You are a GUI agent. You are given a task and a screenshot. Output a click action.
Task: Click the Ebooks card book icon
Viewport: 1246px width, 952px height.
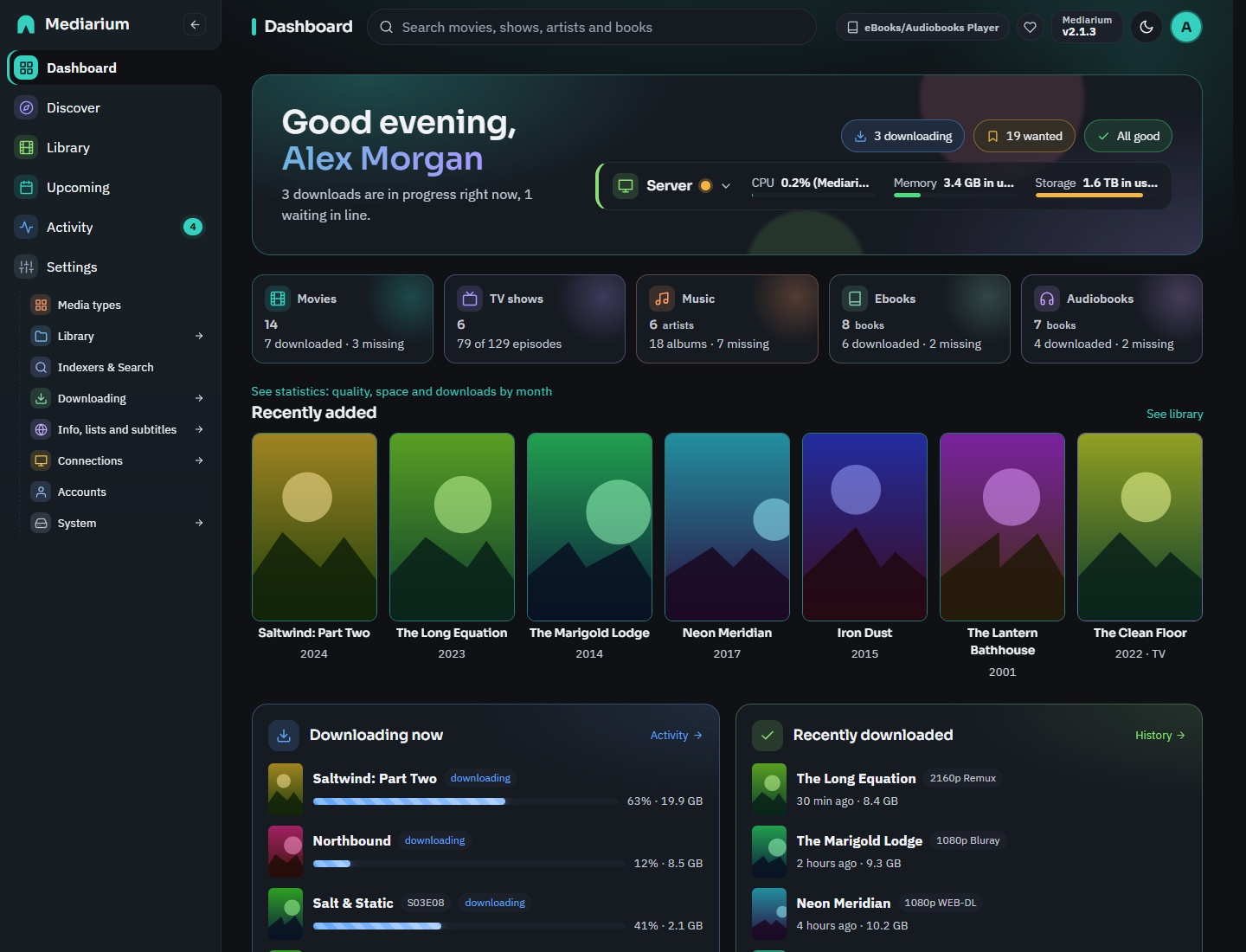point(855,299)
